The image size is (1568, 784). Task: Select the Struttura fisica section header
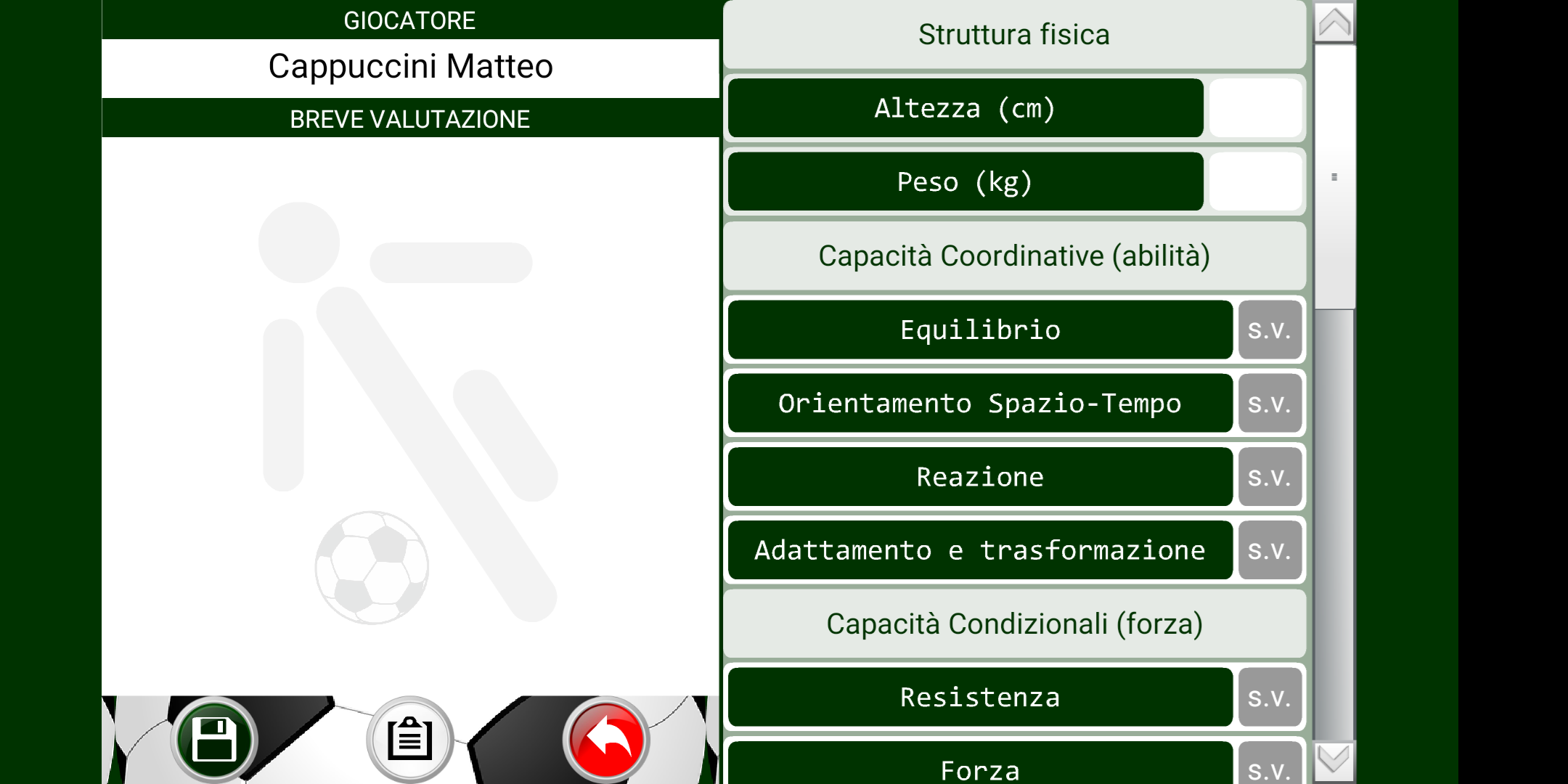(1014, 35)
